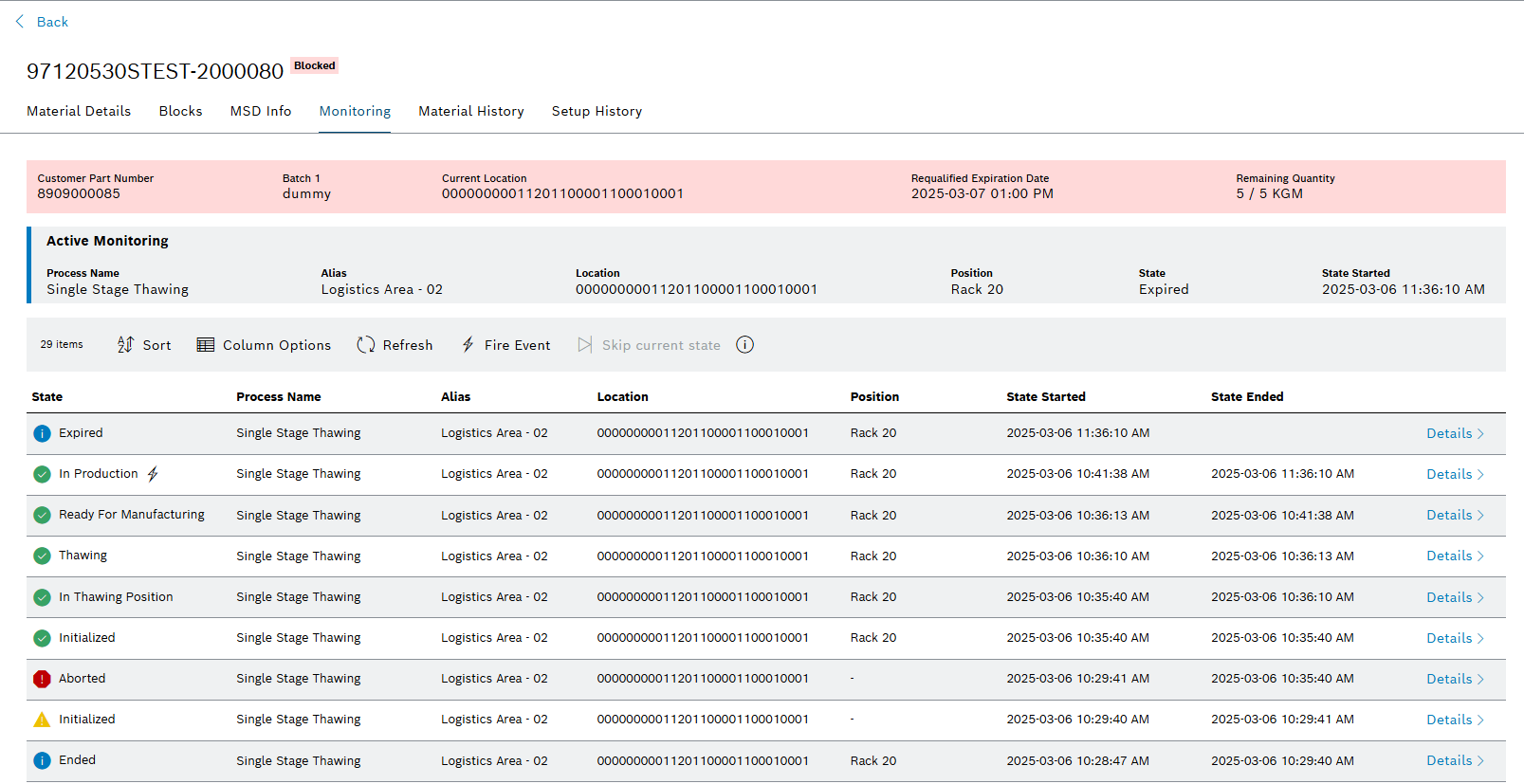Click blue info icon in Ended row
Viewport: 1524px width, 784px height.
click(x=42, y=760)
